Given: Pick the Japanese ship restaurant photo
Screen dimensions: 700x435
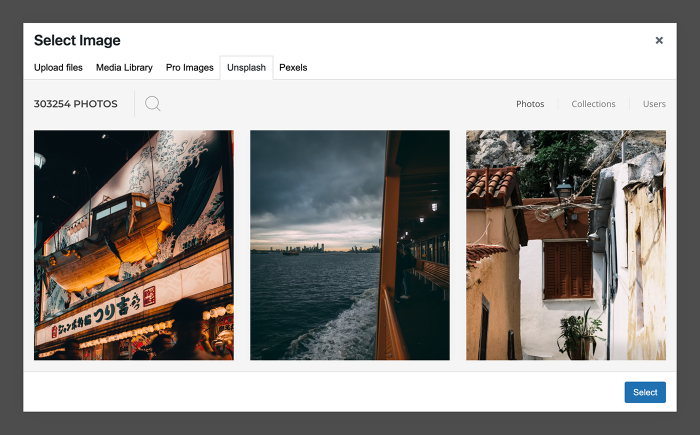Looking at the screenshot, I should point(134,245).
